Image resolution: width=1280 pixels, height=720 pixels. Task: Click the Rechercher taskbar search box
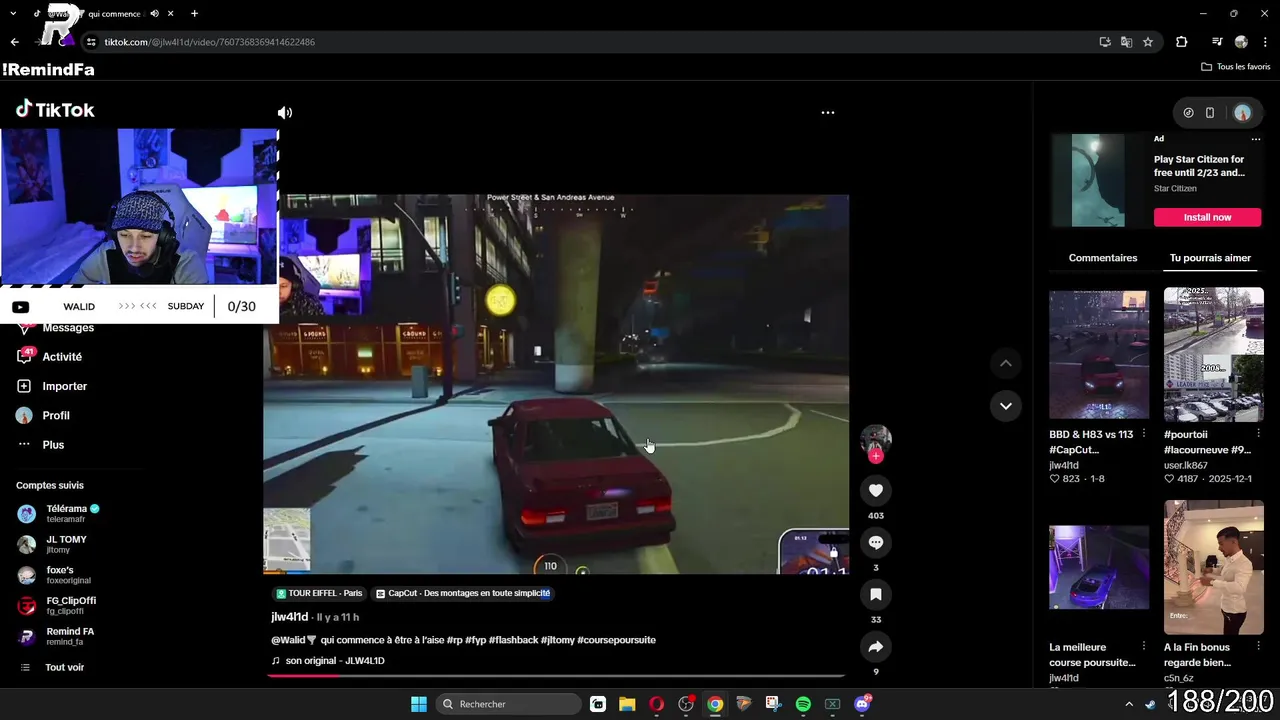click(509, 704)
